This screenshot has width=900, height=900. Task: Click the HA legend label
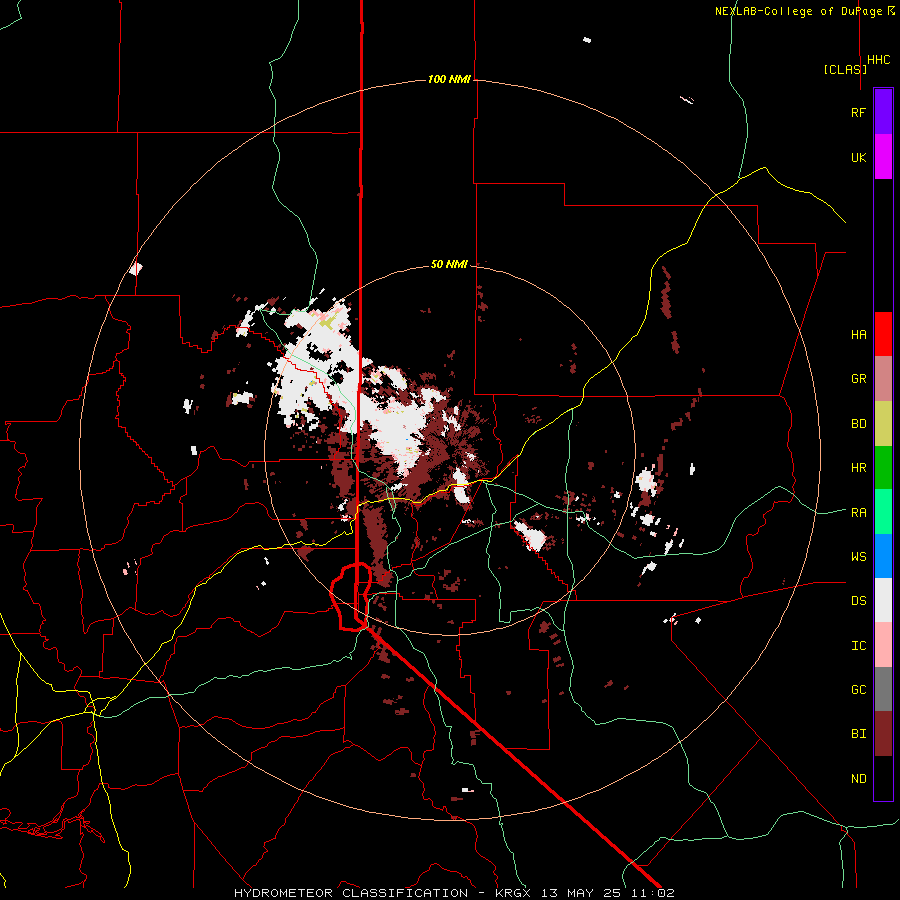(x=858, y=335)
